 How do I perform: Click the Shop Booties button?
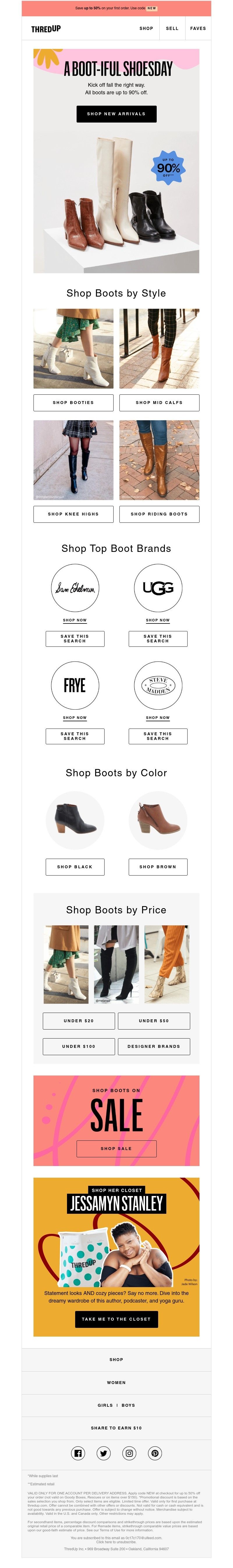coord(74,402)
